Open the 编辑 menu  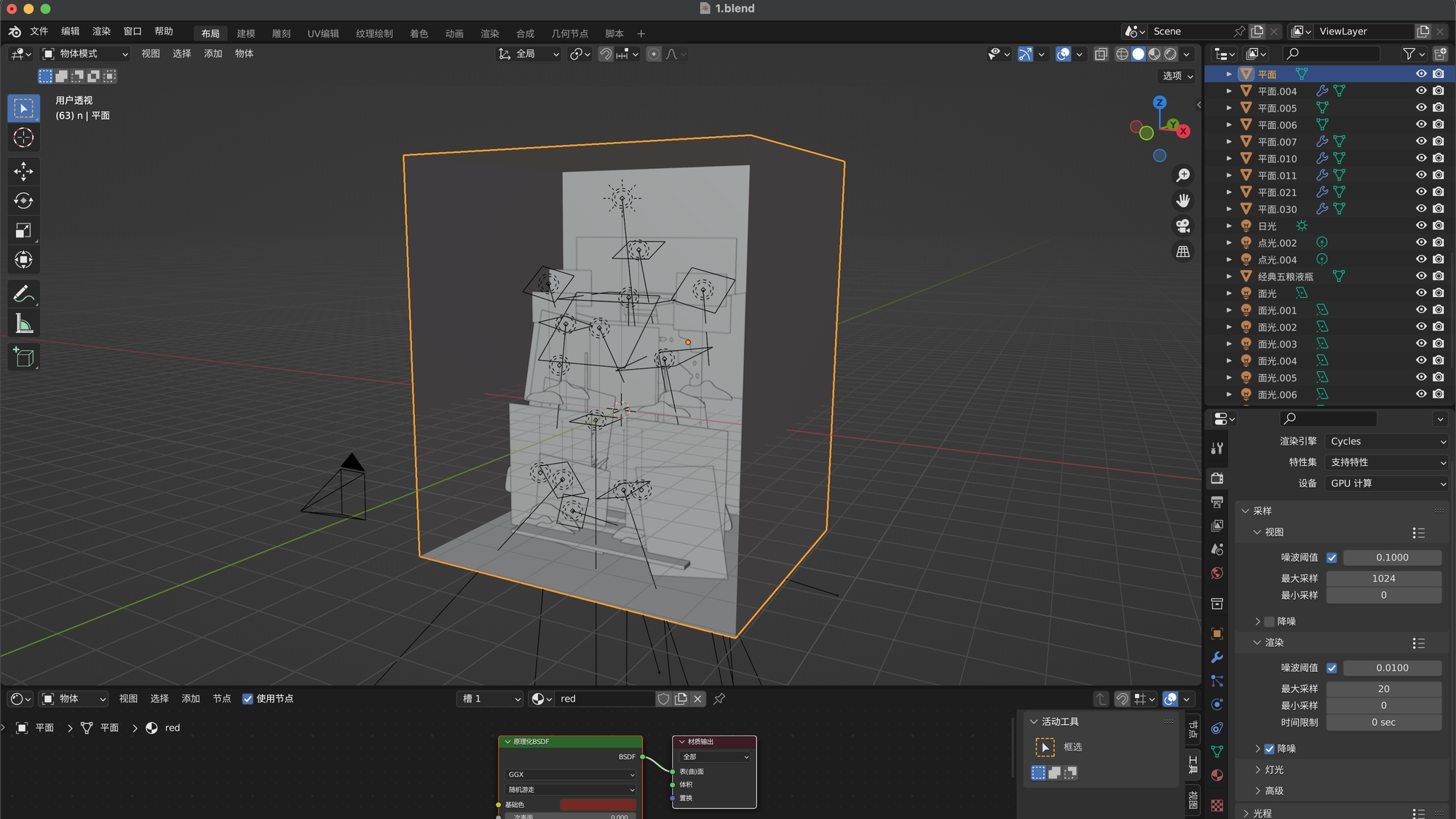tap(70, 31)
